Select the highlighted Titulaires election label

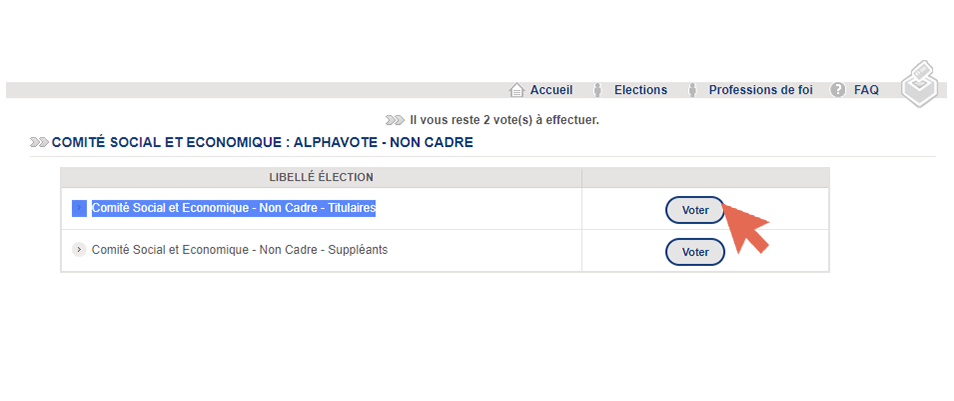click(x=234, y=208)
